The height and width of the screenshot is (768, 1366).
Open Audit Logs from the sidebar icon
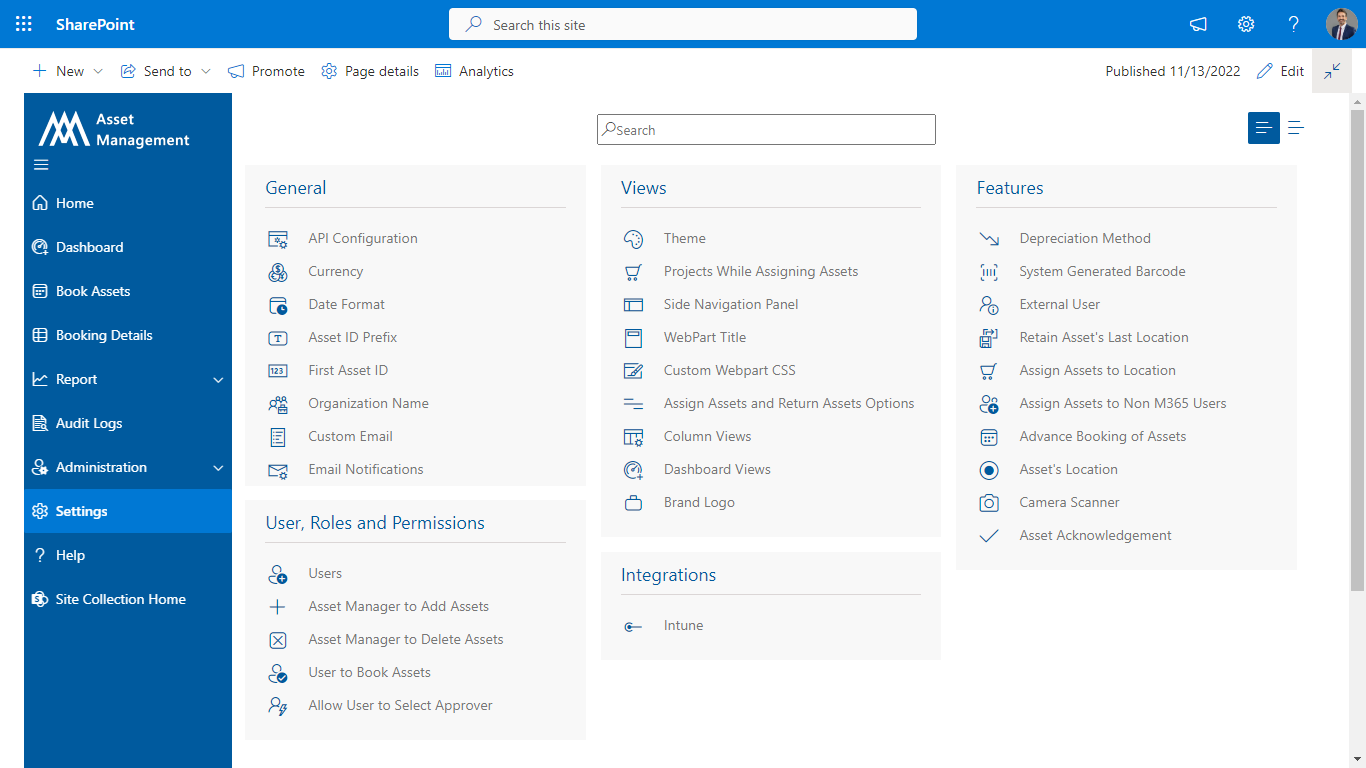pos(40,423)
